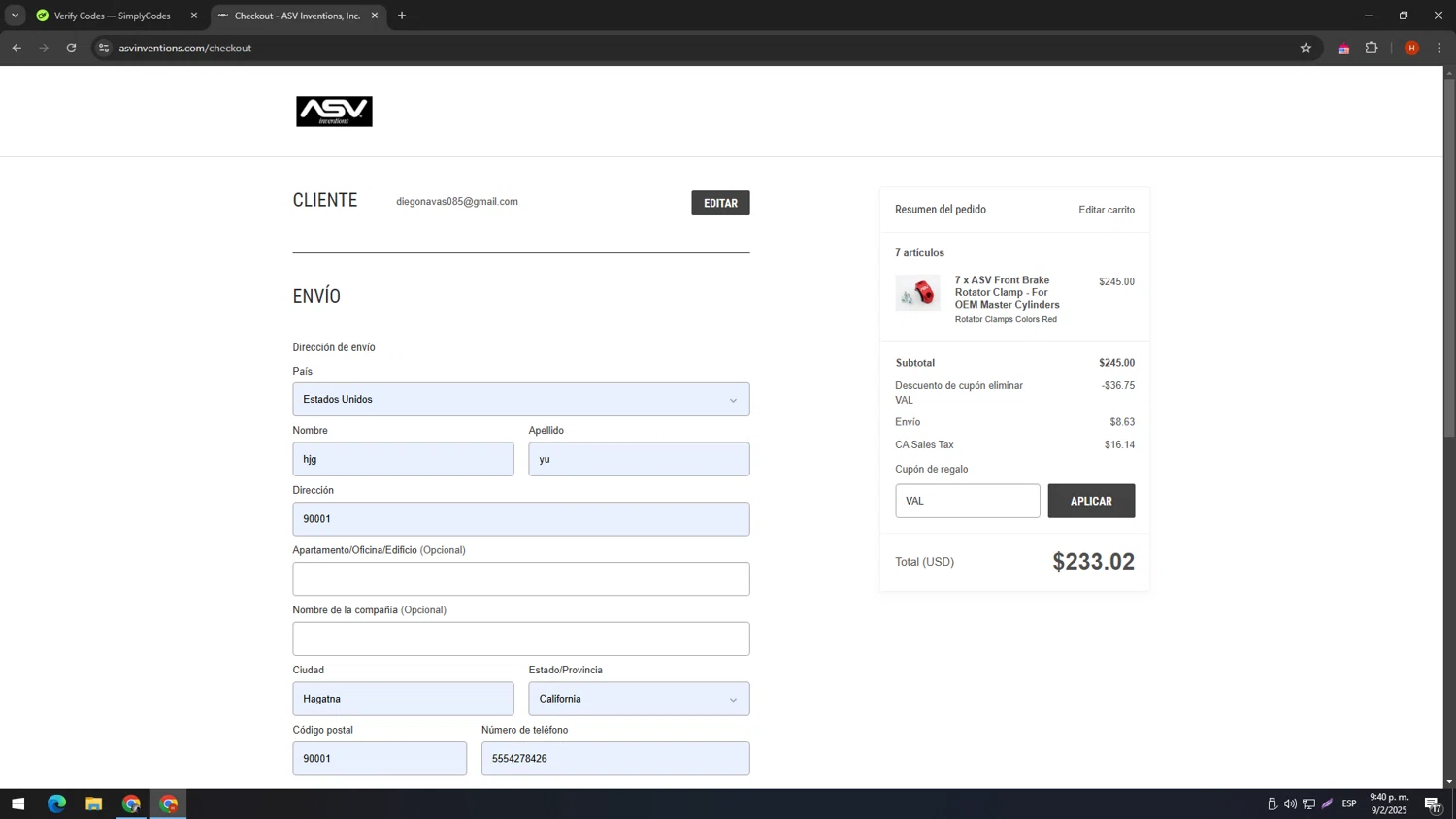Click the APLICAR coupon button
This screenshot has width=1456, height=819.
pyautogui.click(x=1091, y=501)
